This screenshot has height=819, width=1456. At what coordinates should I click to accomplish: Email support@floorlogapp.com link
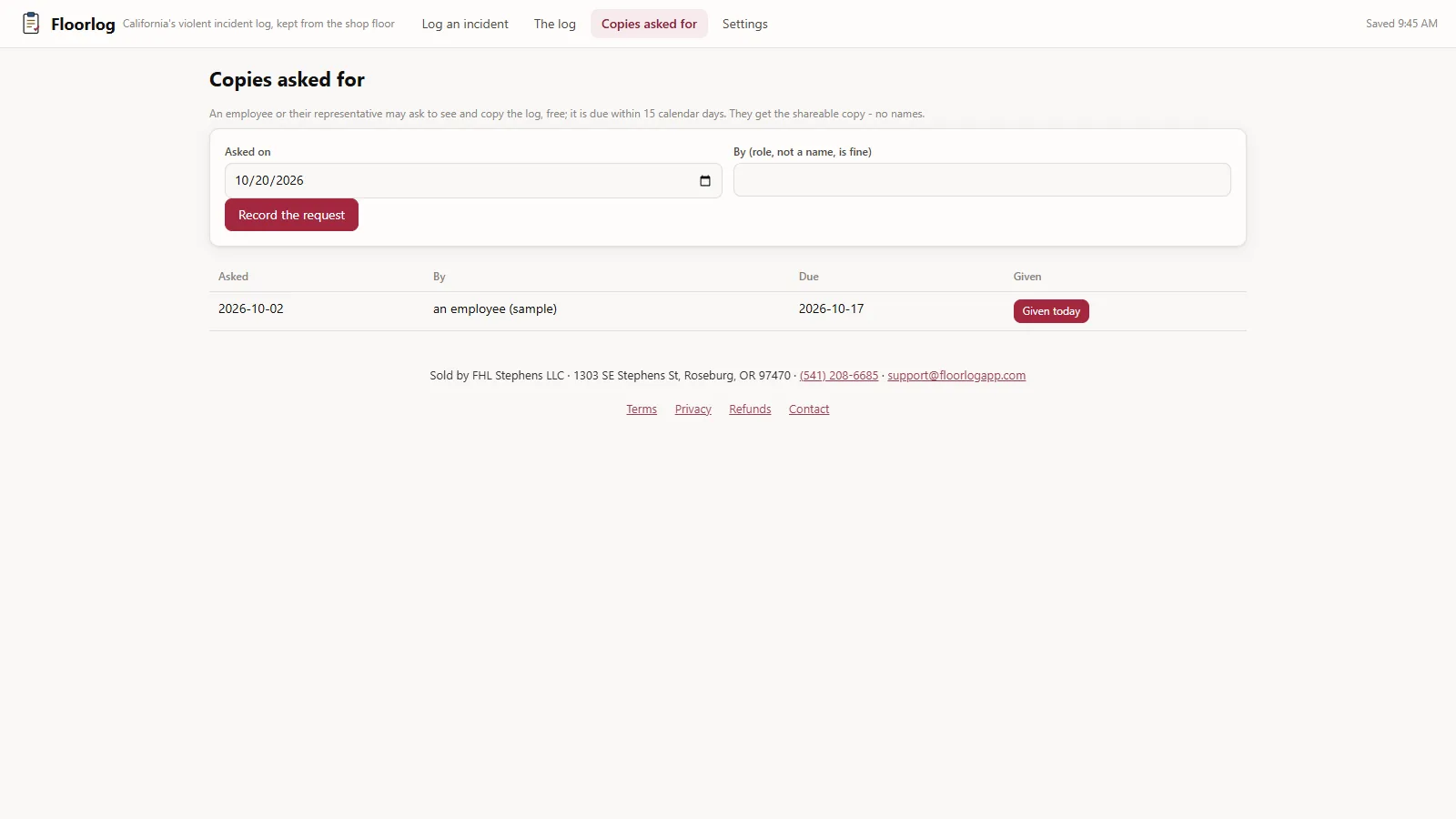[x=956, y=376]
